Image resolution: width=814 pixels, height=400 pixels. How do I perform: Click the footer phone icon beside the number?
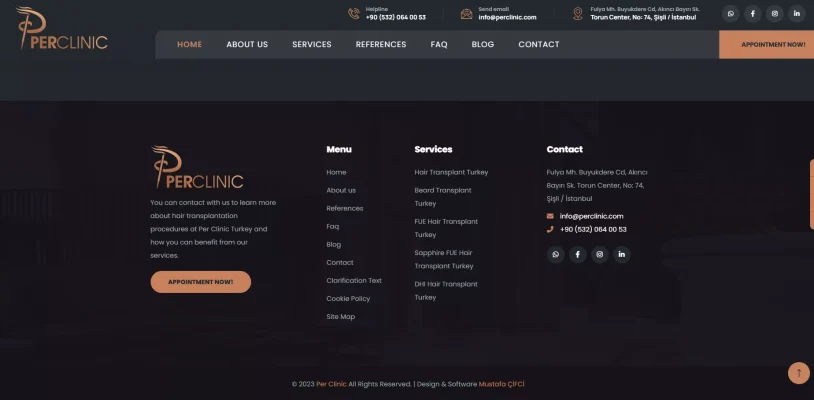pos(550,229)
